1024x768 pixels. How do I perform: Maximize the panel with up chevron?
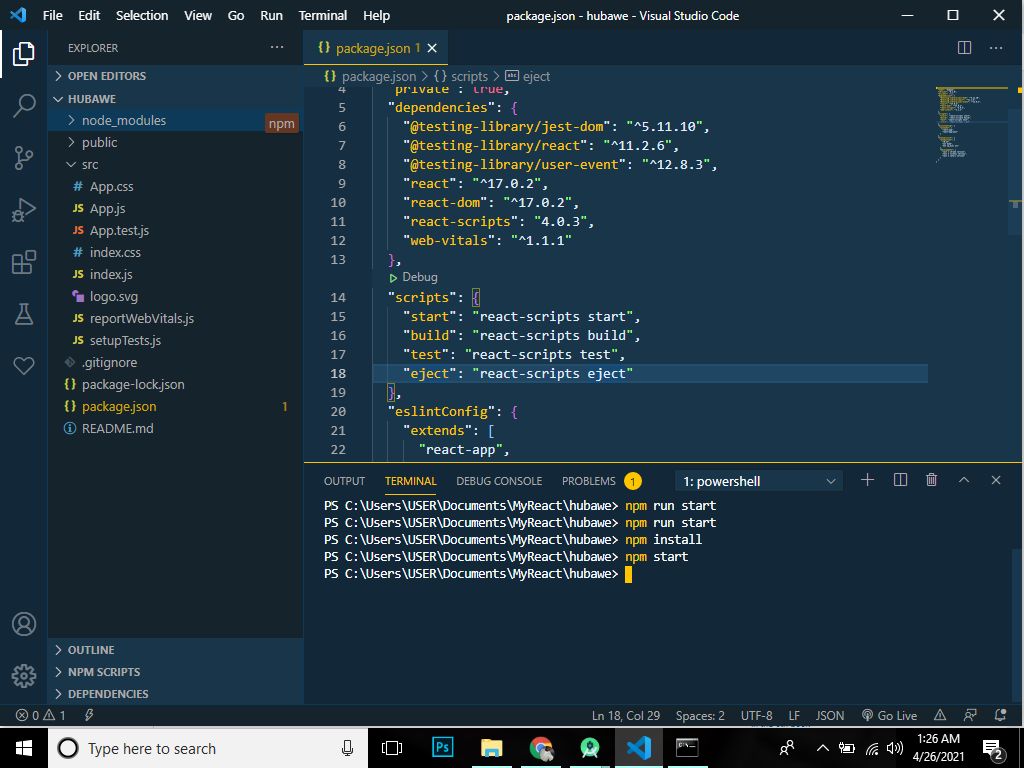pos(964,481)
